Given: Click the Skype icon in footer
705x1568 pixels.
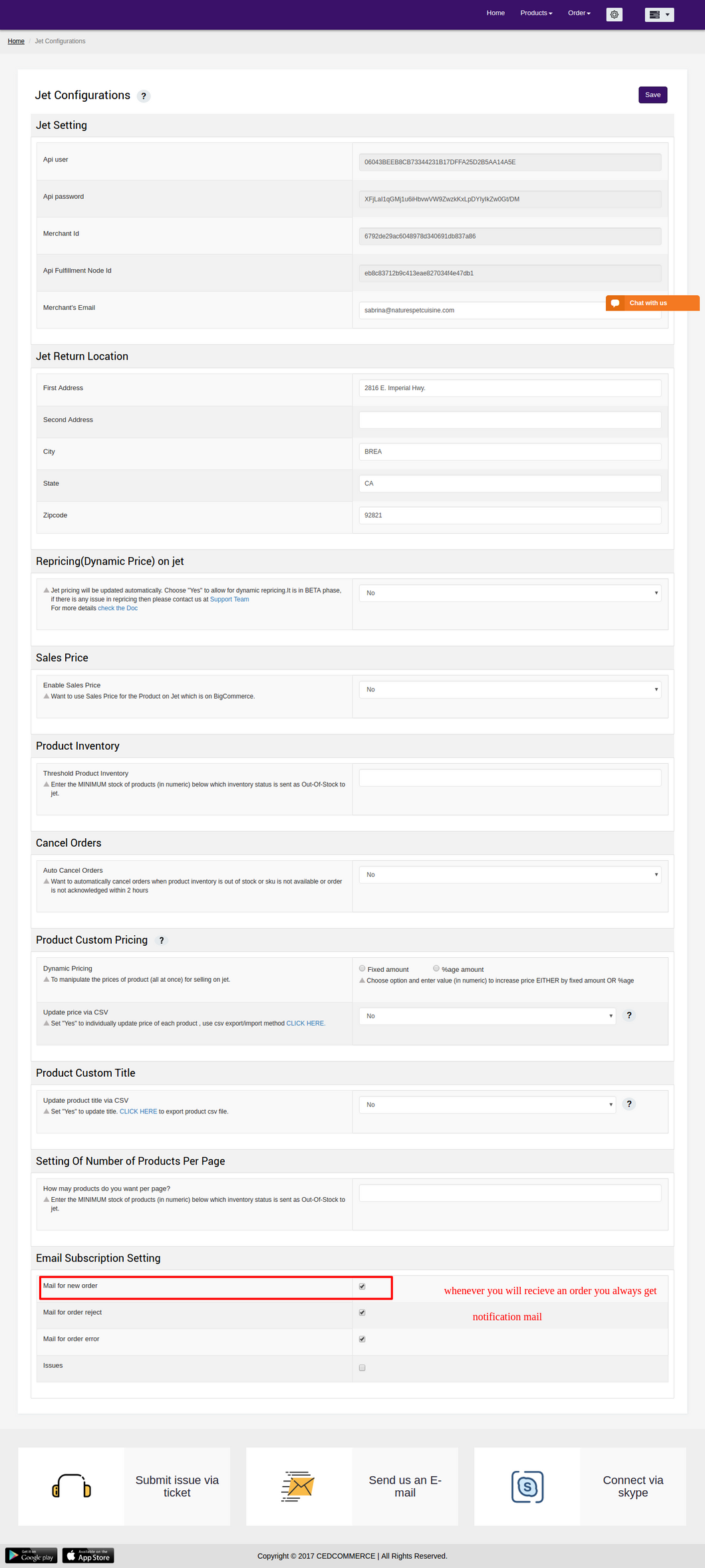Looking at the screenshot, I should [x=527, y=1486].
